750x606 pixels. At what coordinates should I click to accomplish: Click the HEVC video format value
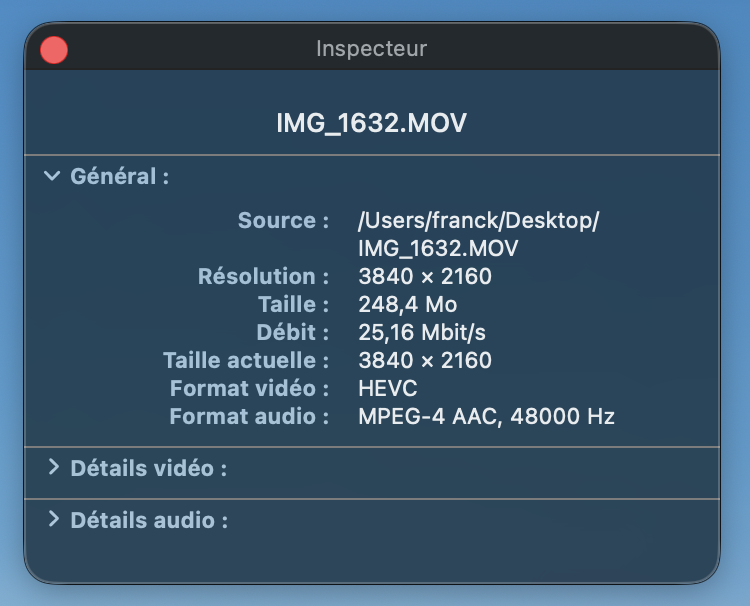point(388,388)
